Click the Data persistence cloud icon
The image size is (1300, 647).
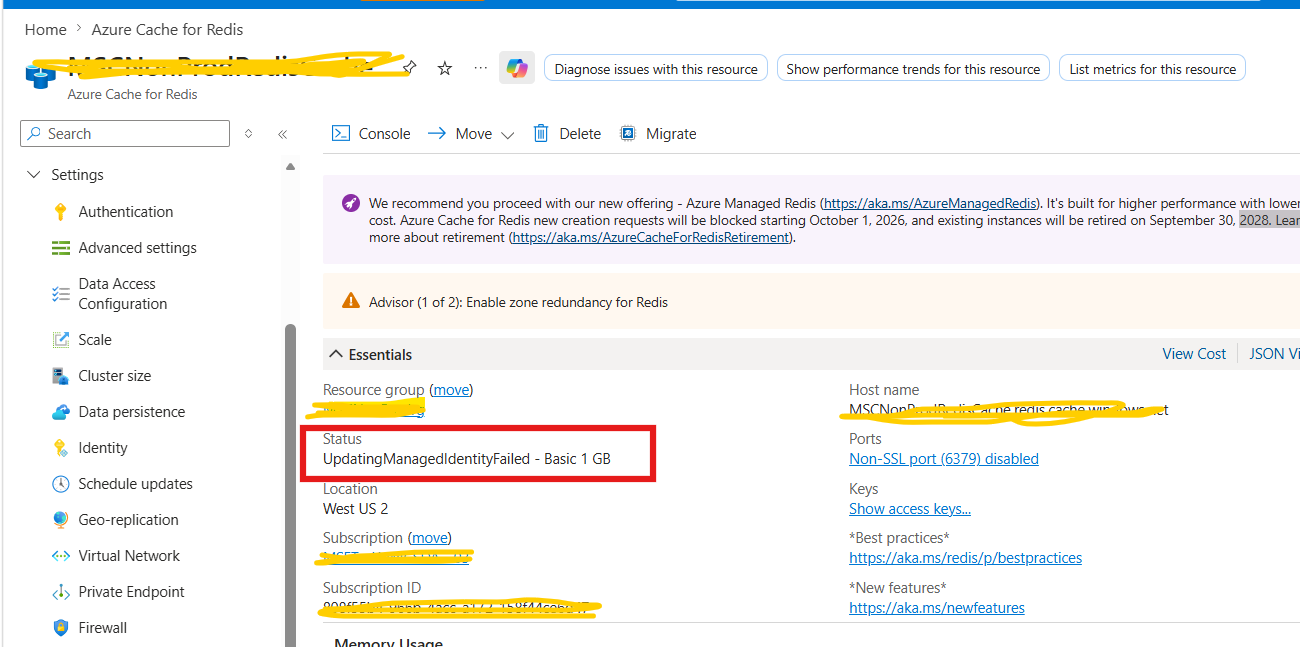click(x=61, y=412)
